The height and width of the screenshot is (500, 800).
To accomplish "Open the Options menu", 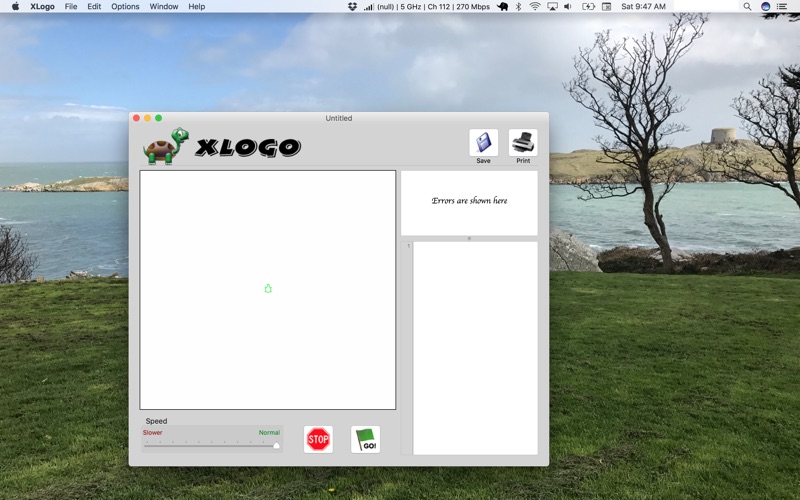I will (x=125, y=7).
